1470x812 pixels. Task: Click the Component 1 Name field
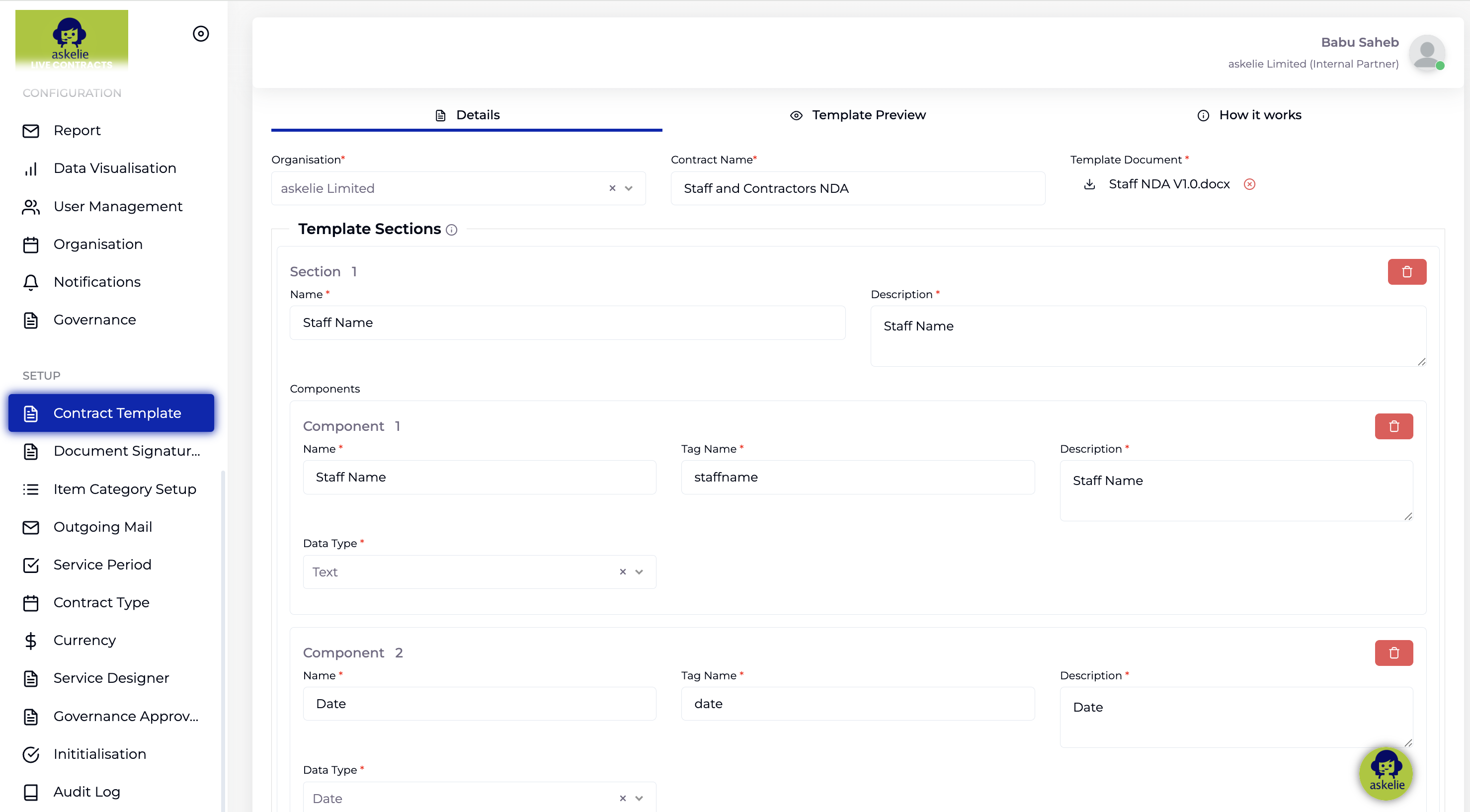click(480, 477)
